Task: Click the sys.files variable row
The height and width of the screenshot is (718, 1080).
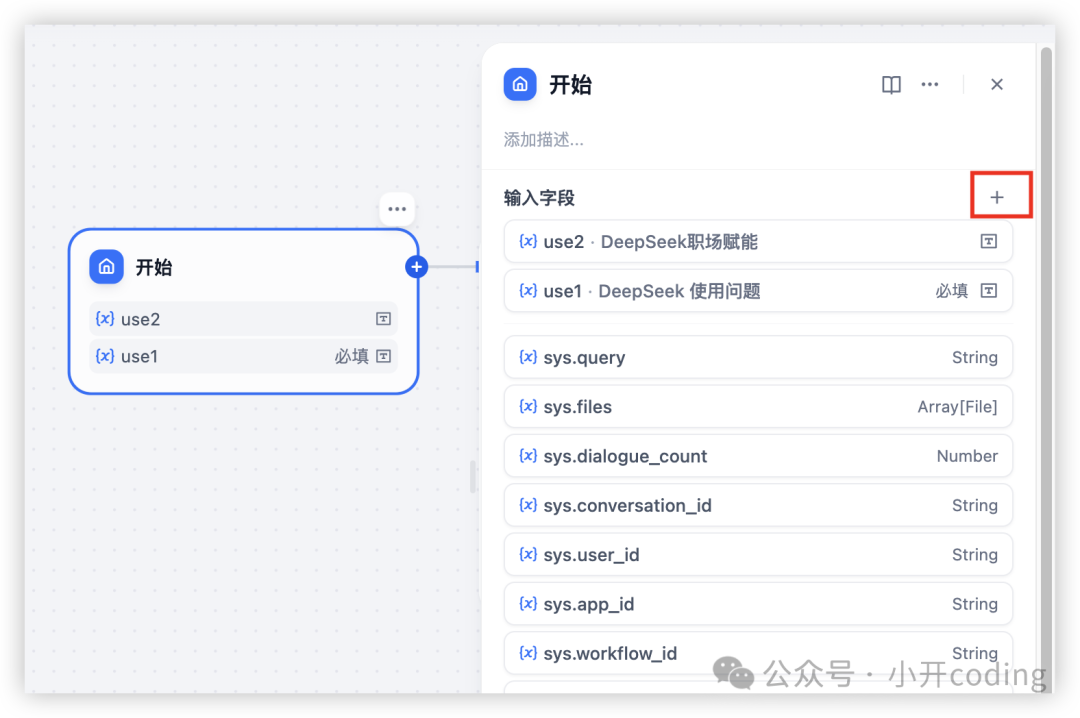Action: (x=758, y=407)
